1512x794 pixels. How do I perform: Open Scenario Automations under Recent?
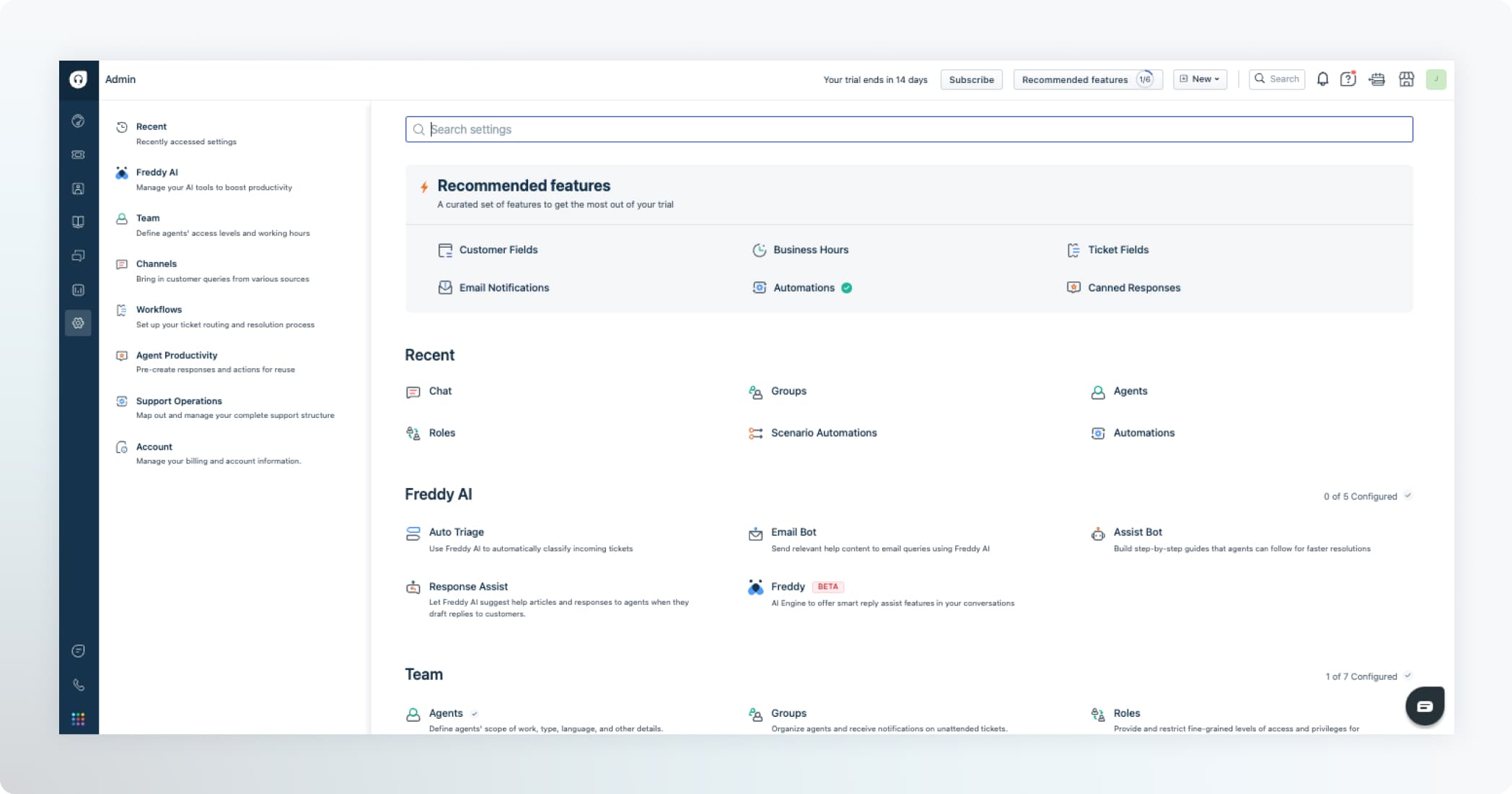pyautogui.click(x=813, y=433)
